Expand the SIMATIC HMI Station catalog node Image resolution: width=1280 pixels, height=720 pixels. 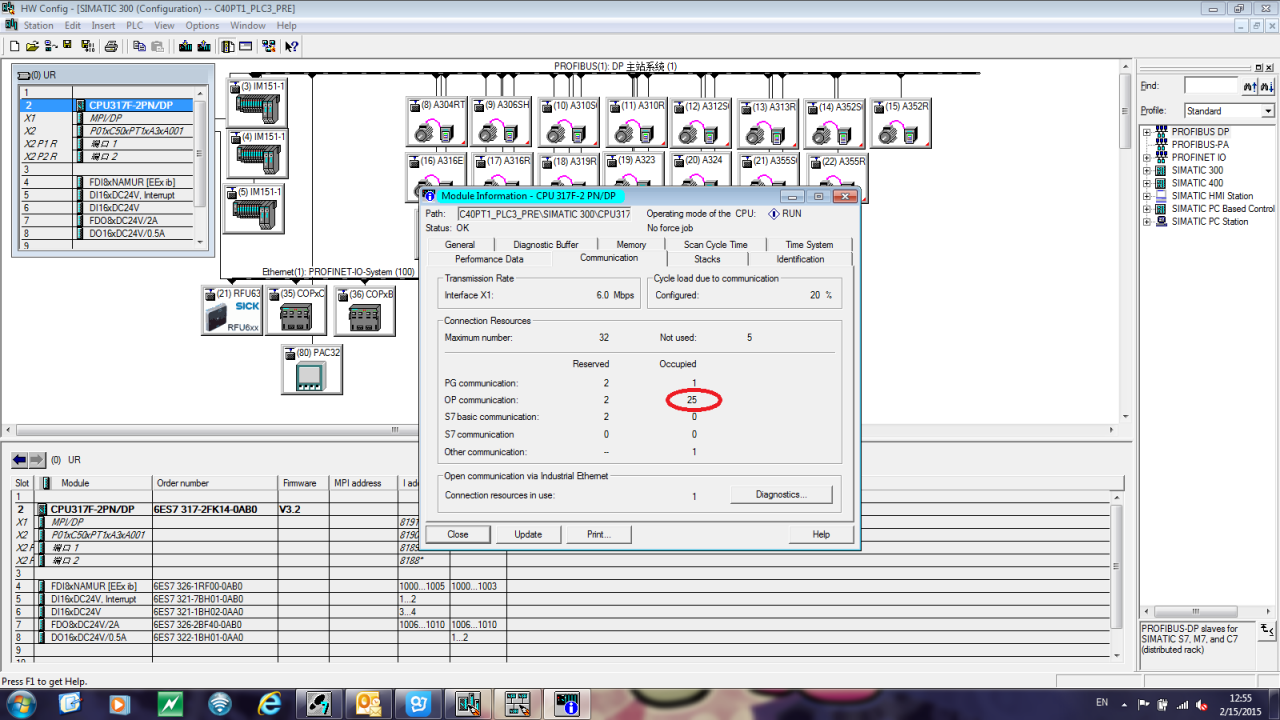coord(1147,197)
